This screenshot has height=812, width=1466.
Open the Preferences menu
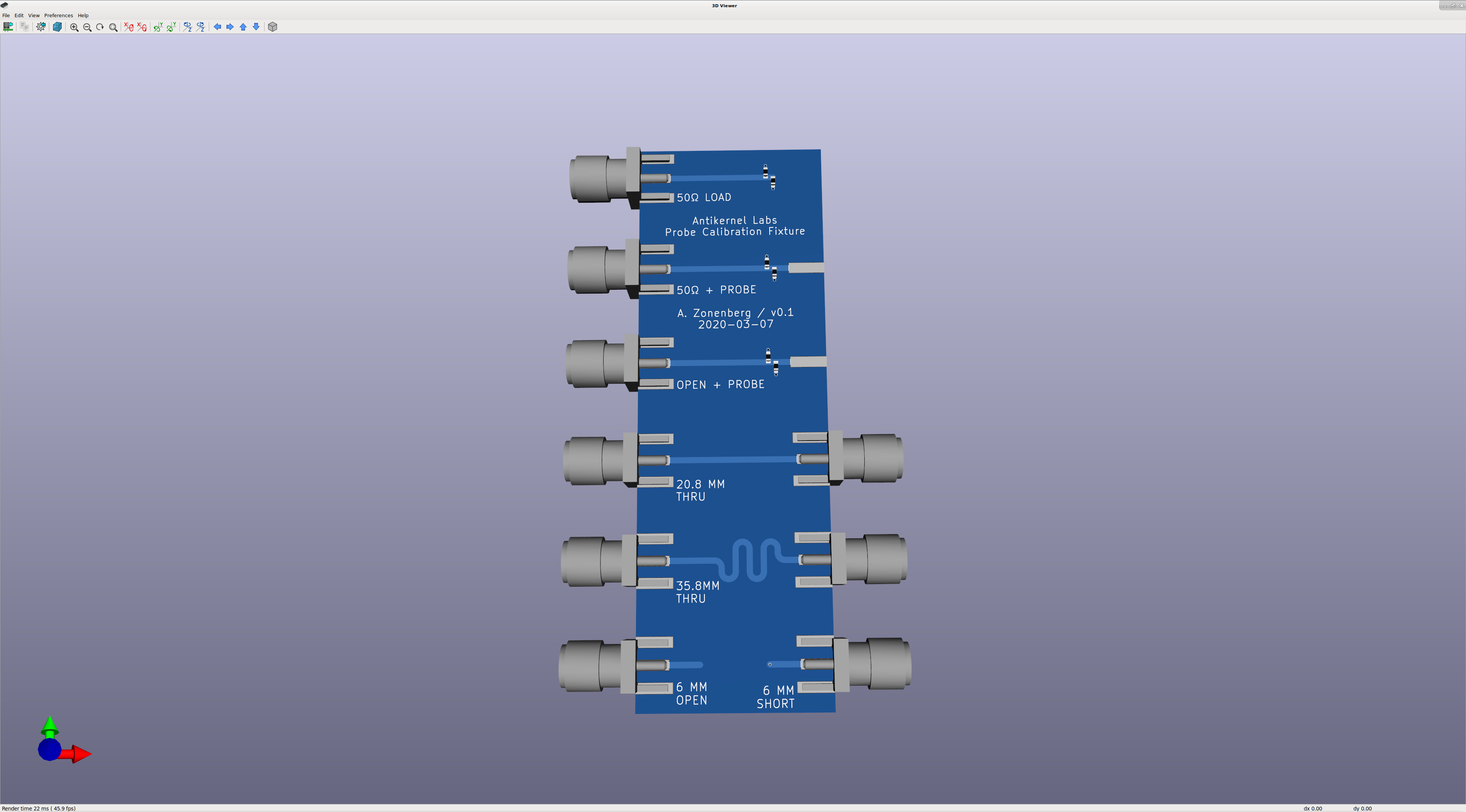tap(59, 15)
